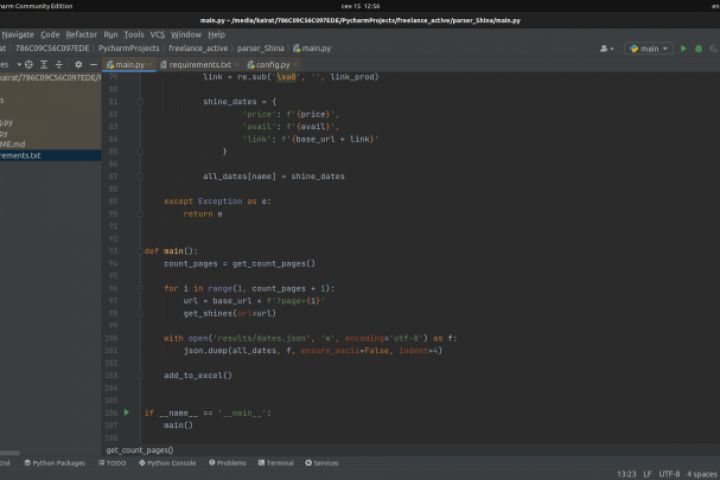Screen dimensions: 720x480
Task: Open the user account icon menu
Action: [607, 48]
